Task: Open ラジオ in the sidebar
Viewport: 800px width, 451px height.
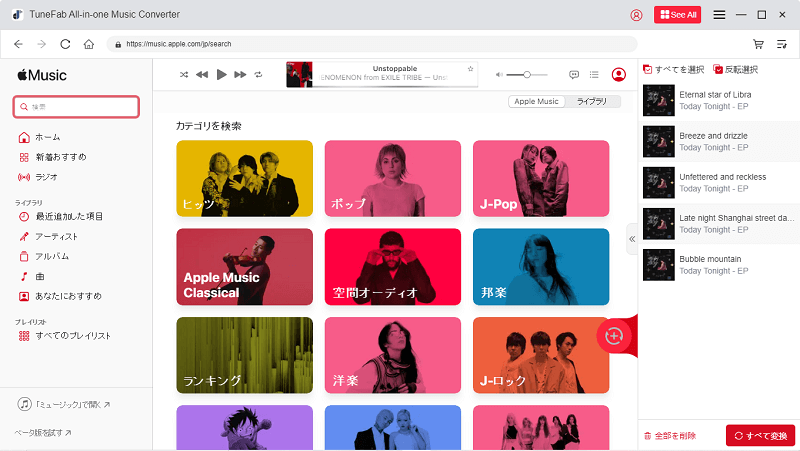Action: point(38,177)
